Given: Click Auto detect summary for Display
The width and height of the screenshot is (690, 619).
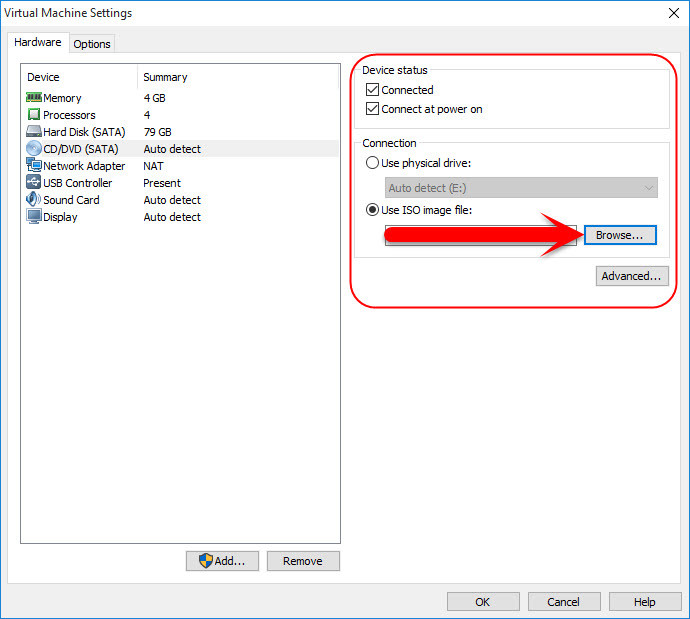Looking at the screenshot, I should pos(172,217).
